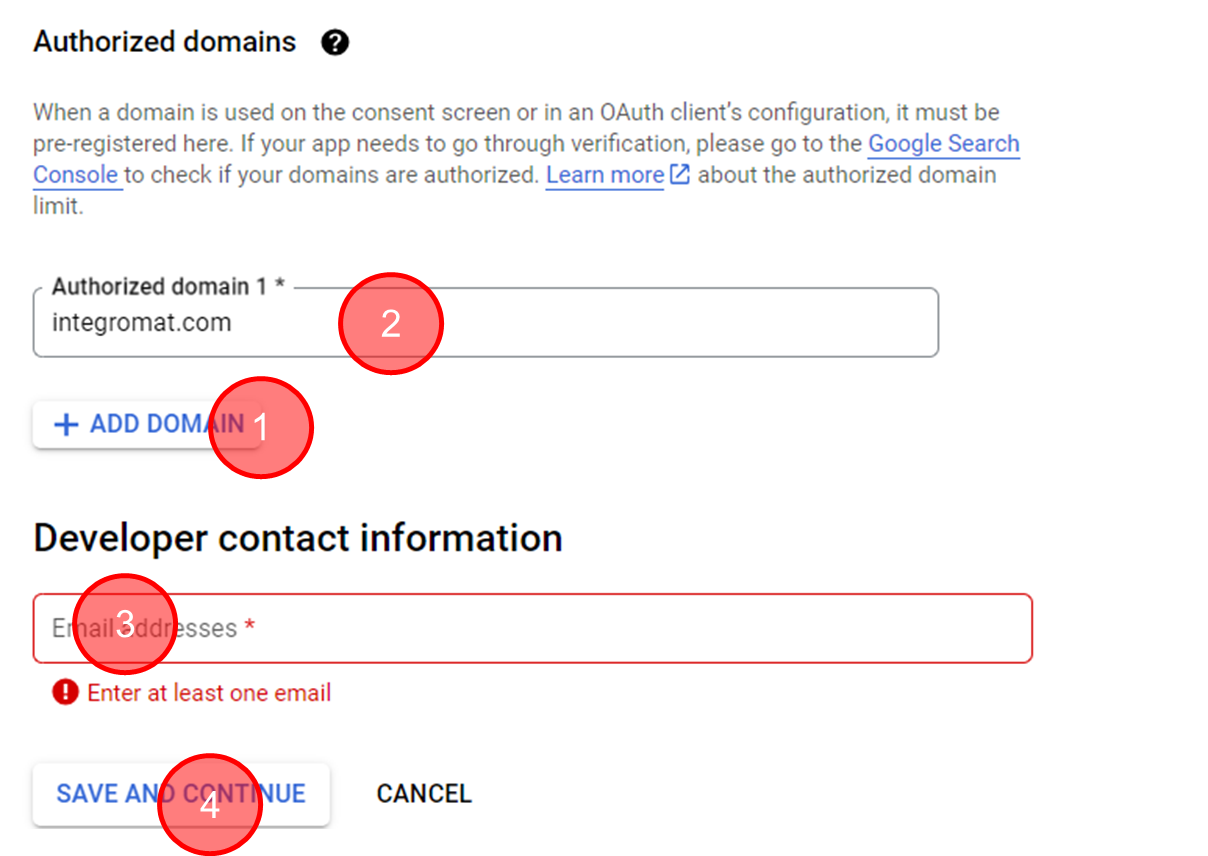Click the help icon beside Authorized domains
The height and width of the screenshot is (856, 1208).
[335, 43]
